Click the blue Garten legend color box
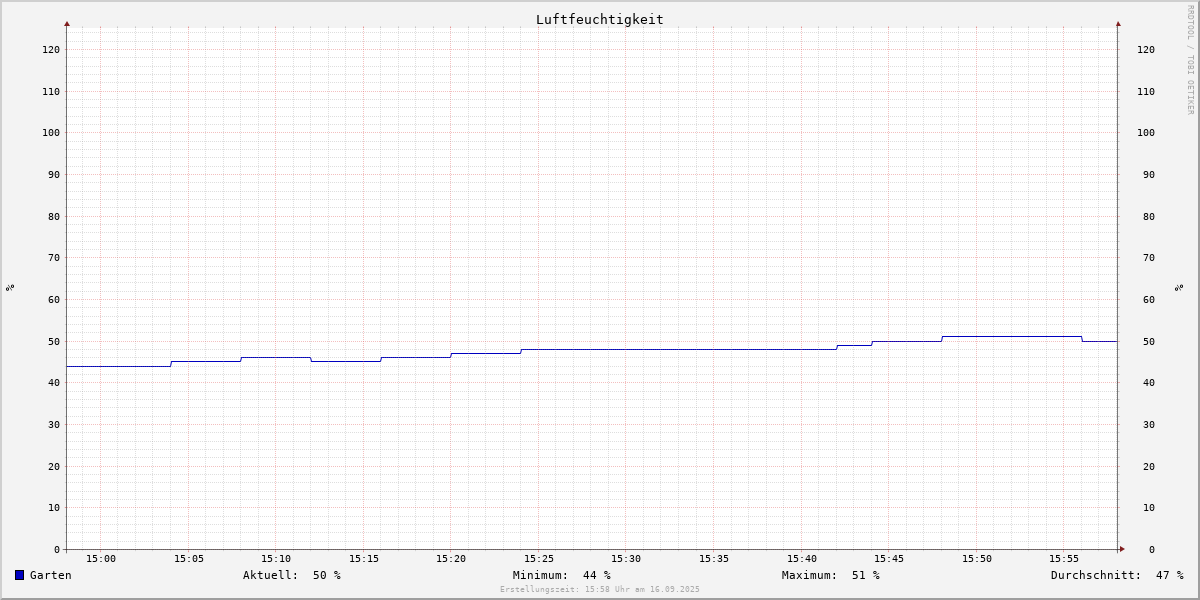1200x600 pixels. pyautogui.click(x=19, y=575)
